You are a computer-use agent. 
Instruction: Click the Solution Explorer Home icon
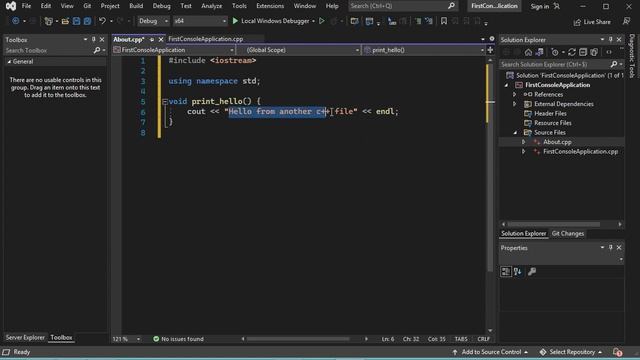[x=528, y=52]
